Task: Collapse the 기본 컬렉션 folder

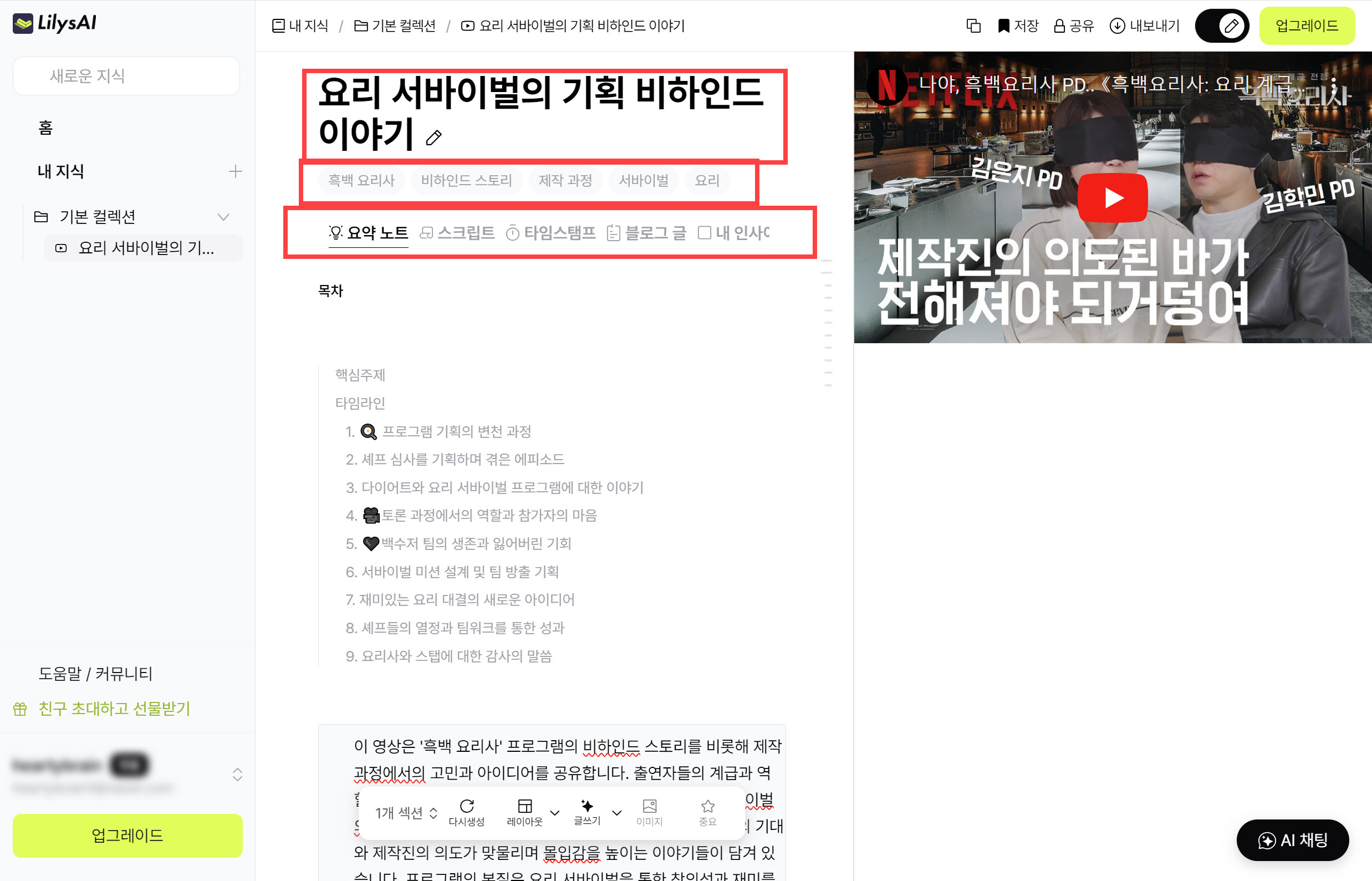Action: coord(223,217)
